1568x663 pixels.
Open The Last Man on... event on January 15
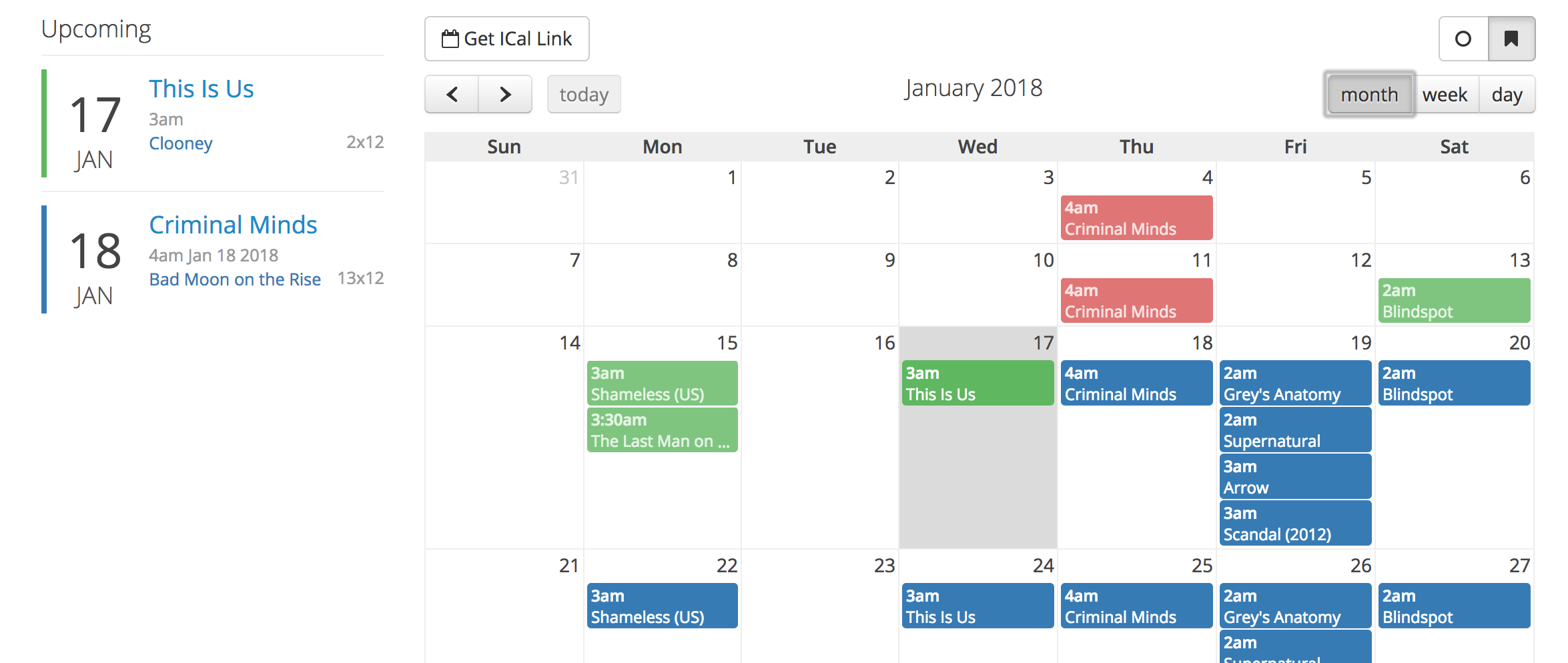point(663,430)
